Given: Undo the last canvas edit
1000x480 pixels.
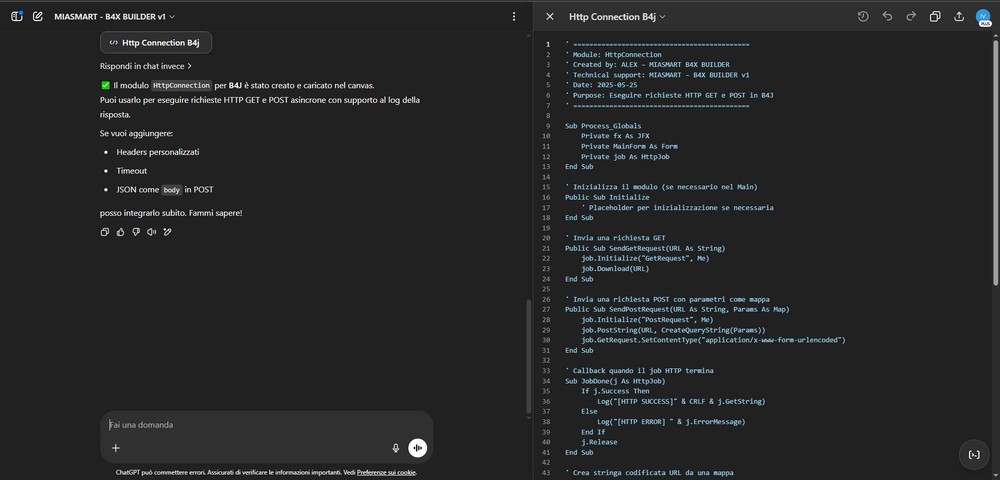Looking at the screenshot, I should [887, 17].
